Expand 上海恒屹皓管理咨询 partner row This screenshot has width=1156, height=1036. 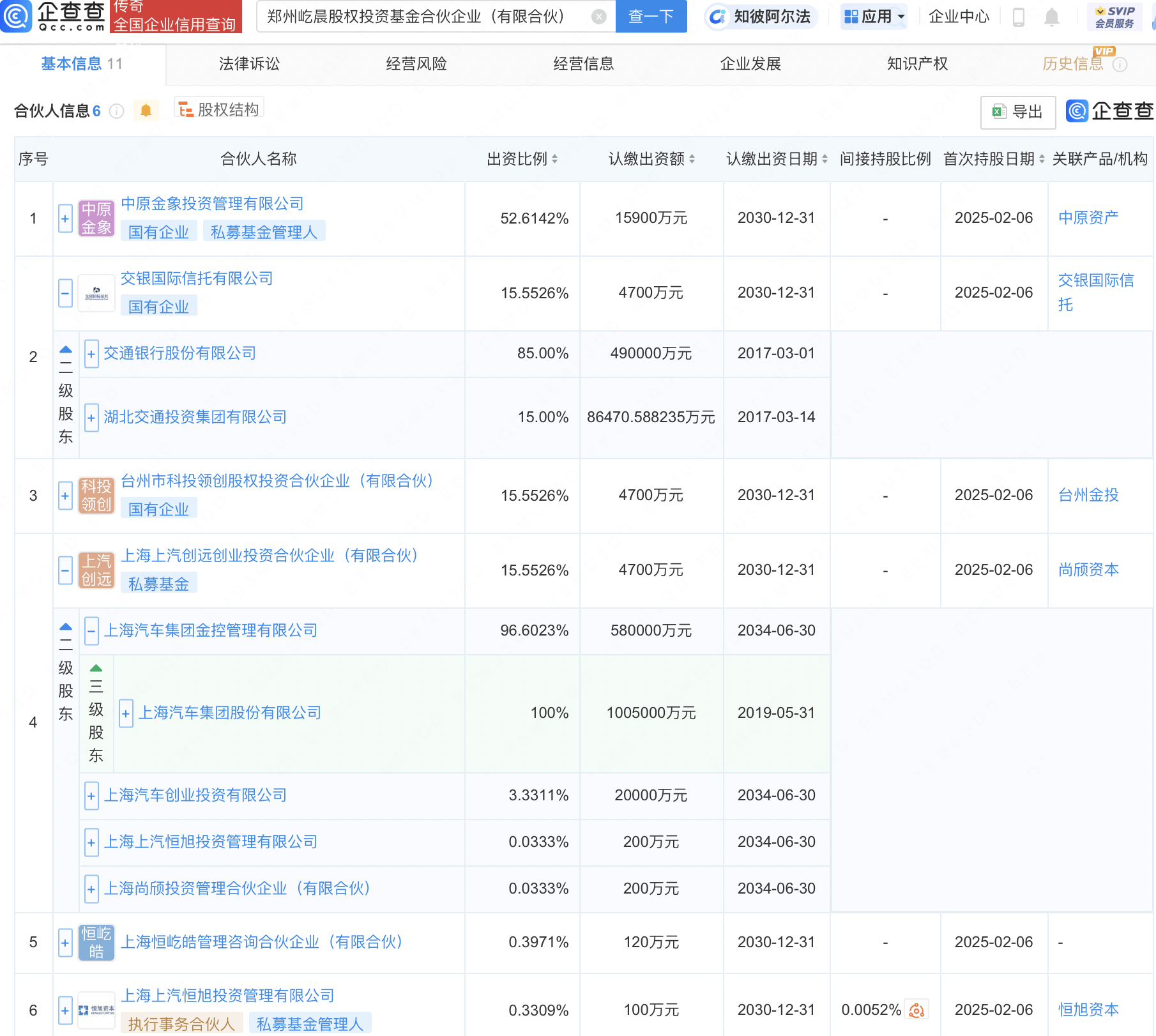point(65,943)
